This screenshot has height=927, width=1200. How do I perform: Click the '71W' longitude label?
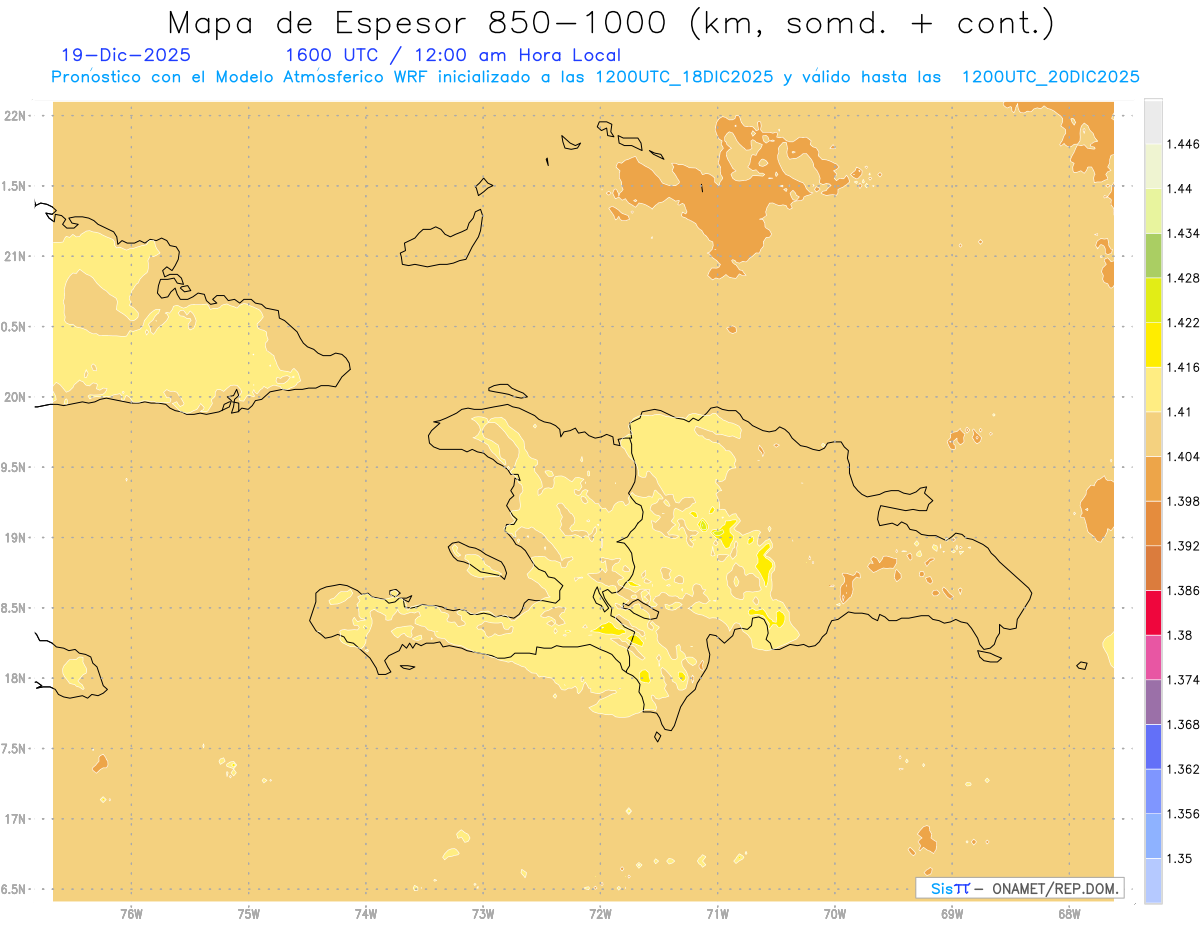(x=717, y=914)
